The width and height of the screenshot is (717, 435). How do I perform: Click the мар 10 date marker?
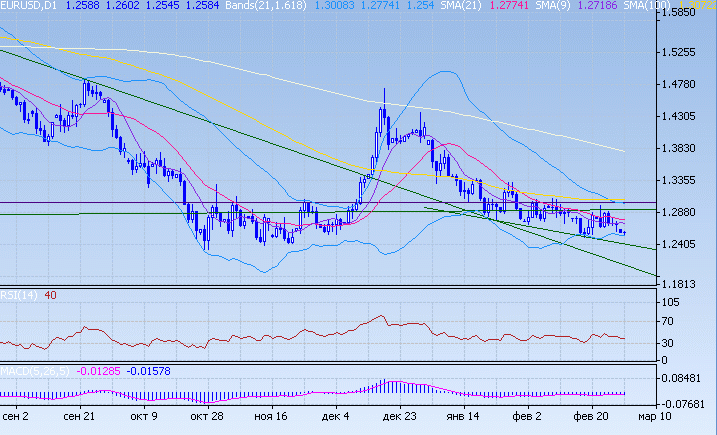click(655, 416)
